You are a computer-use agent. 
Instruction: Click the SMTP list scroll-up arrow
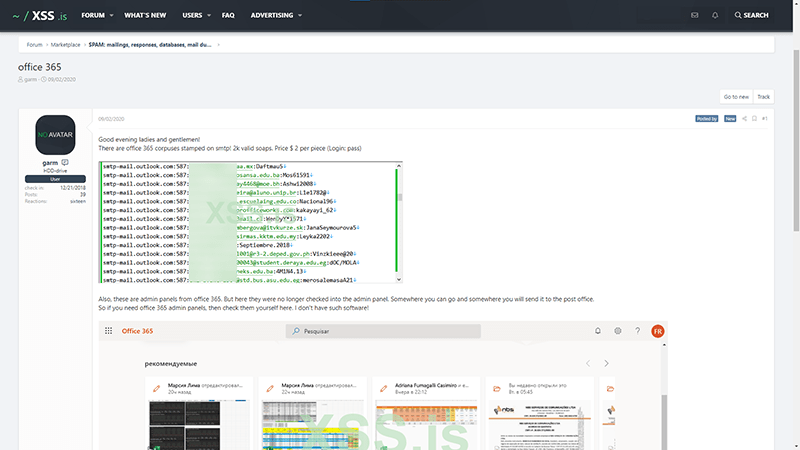point(399,166)
